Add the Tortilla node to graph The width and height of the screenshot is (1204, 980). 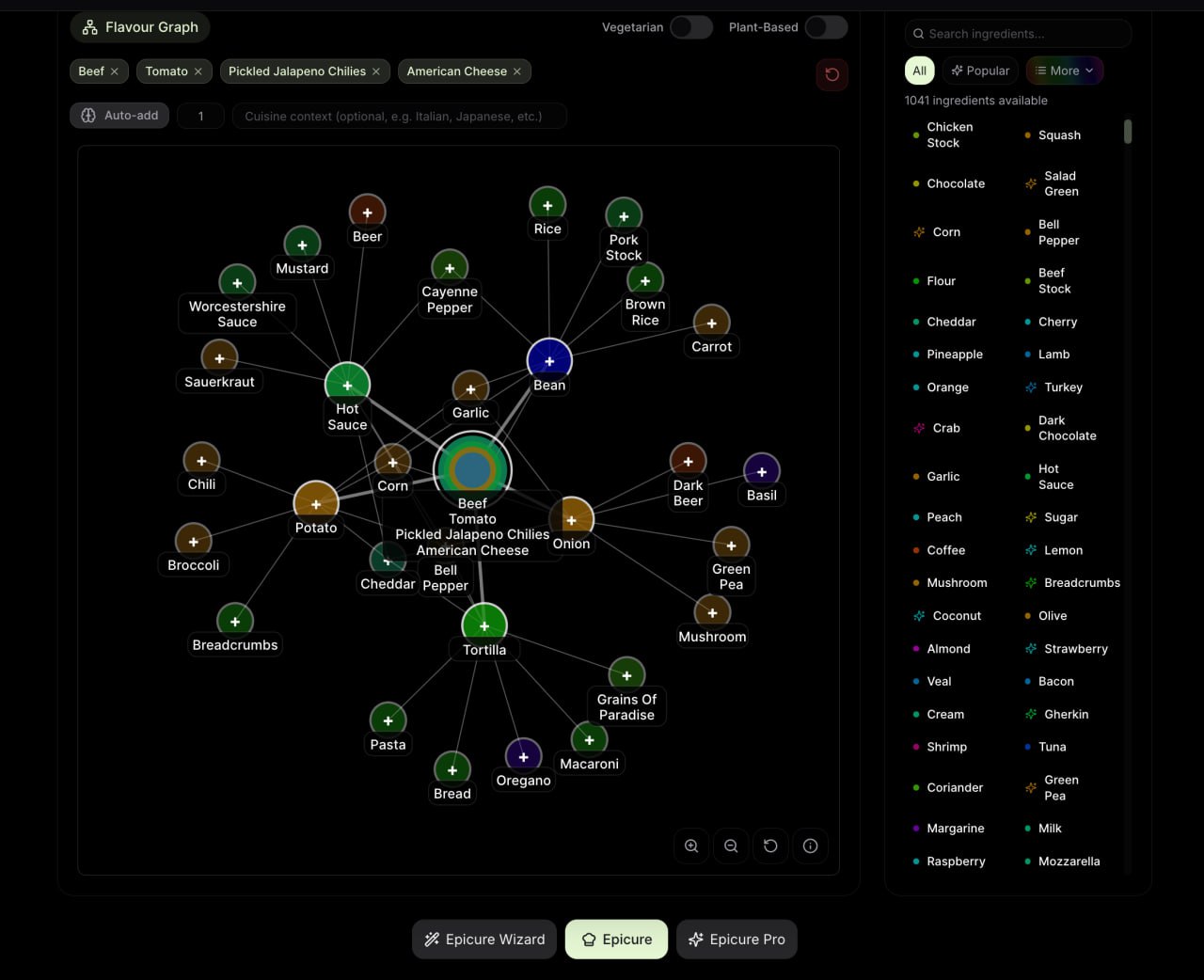pyautogui.click(x=484, y=625)
